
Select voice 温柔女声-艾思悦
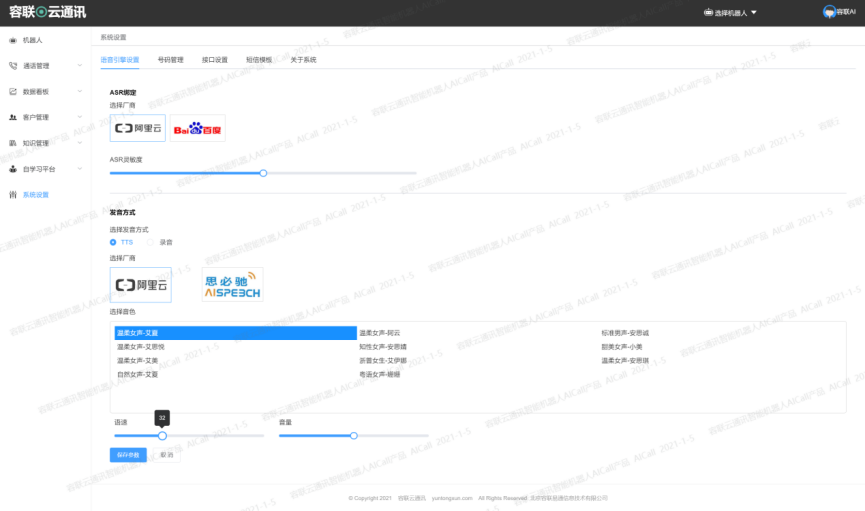[141, 347]
